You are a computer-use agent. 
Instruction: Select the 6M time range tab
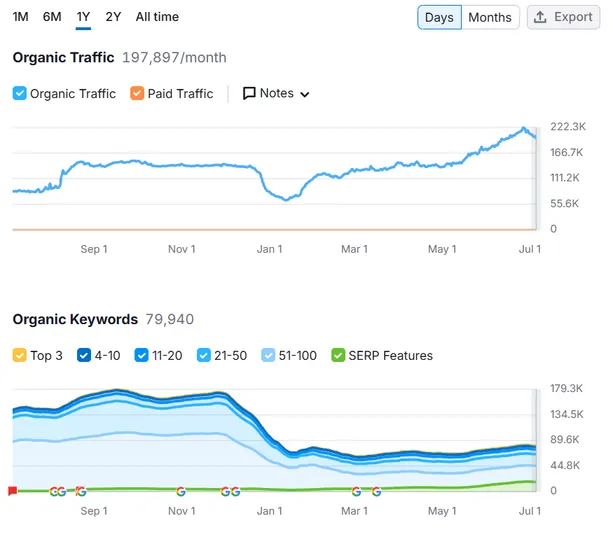coord(52,17)
